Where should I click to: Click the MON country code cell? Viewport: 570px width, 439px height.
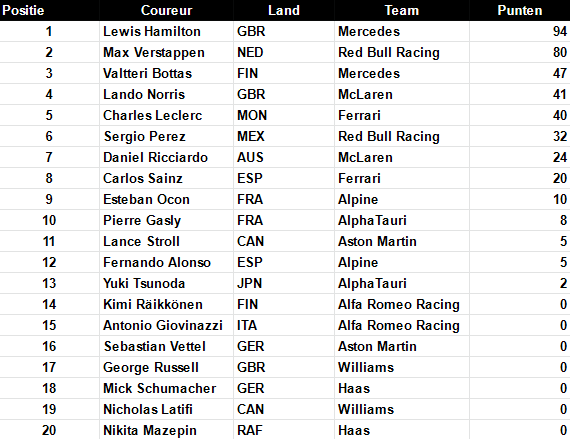(x=284, y=116)
